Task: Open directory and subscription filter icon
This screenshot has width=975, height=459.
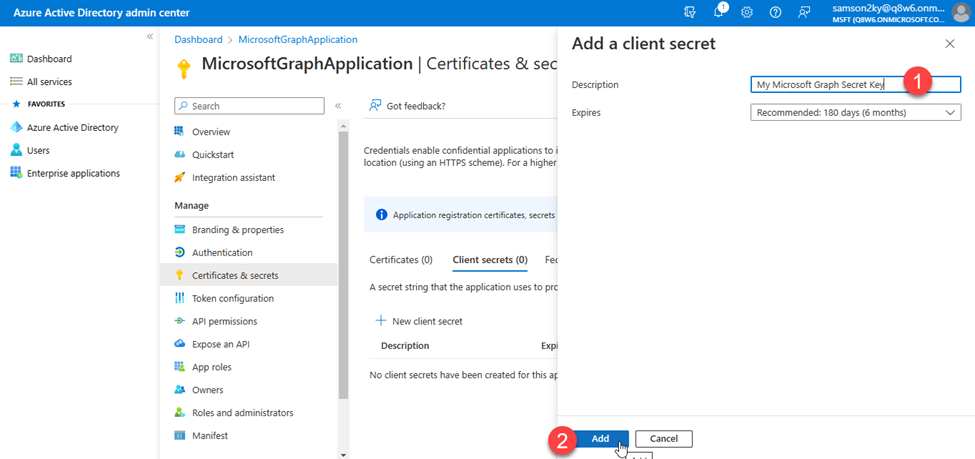Action: point(690,12)
